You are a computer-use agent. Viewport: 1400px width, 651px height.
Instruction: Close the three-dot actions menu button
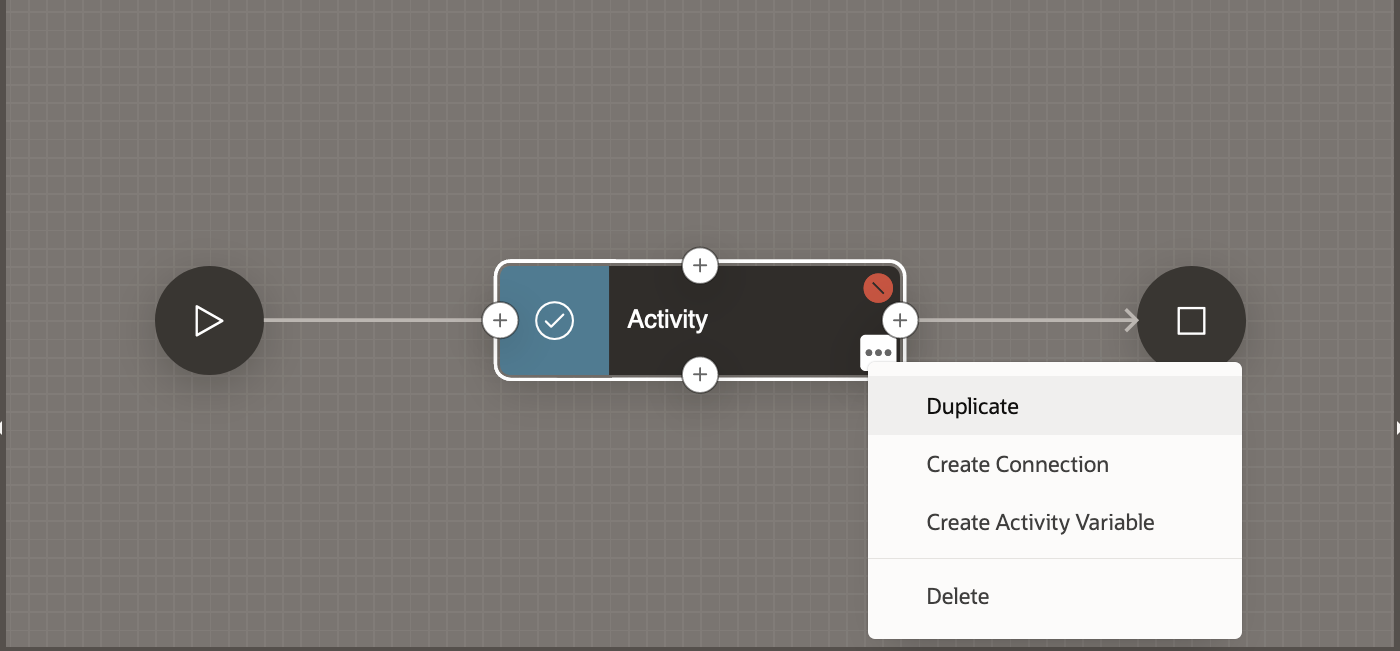pos(878,352)
